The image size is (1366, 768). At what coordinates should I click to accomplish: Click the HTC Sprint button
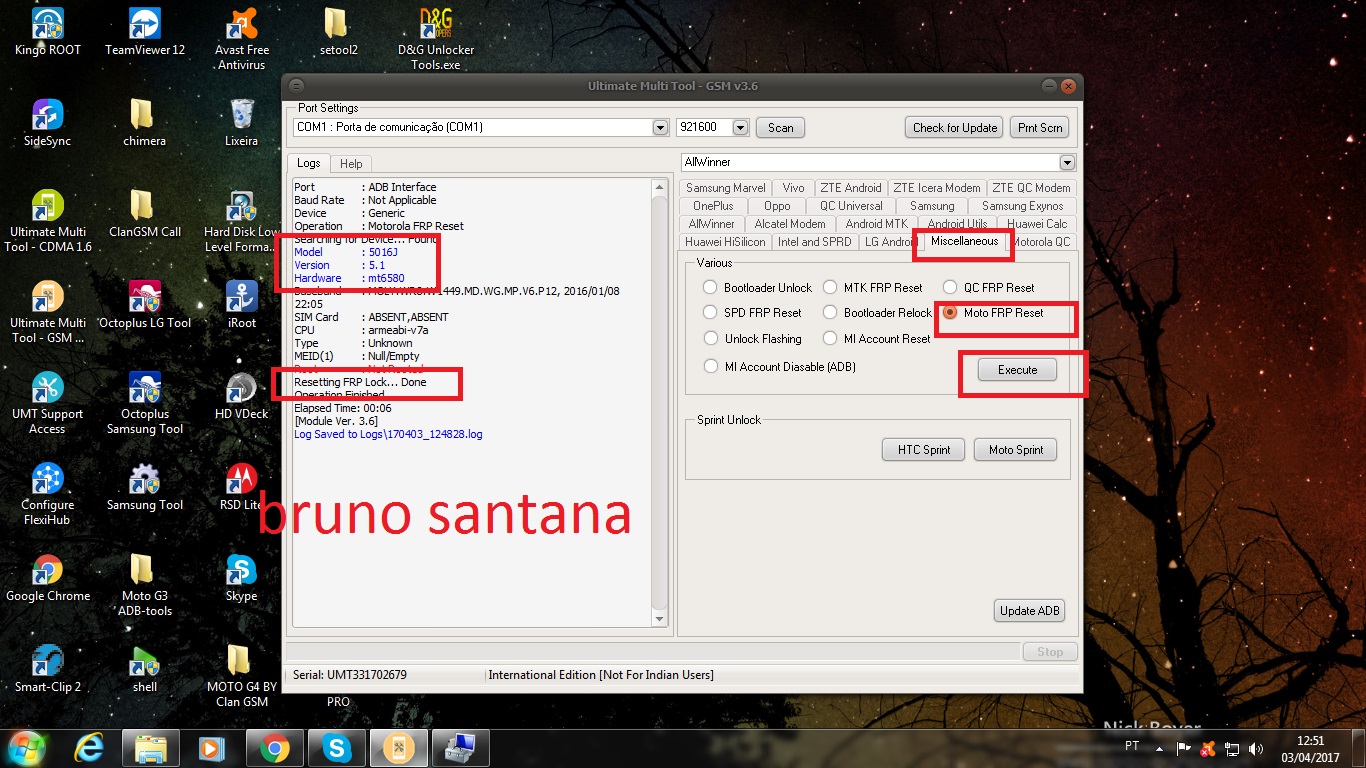[924, 450]
